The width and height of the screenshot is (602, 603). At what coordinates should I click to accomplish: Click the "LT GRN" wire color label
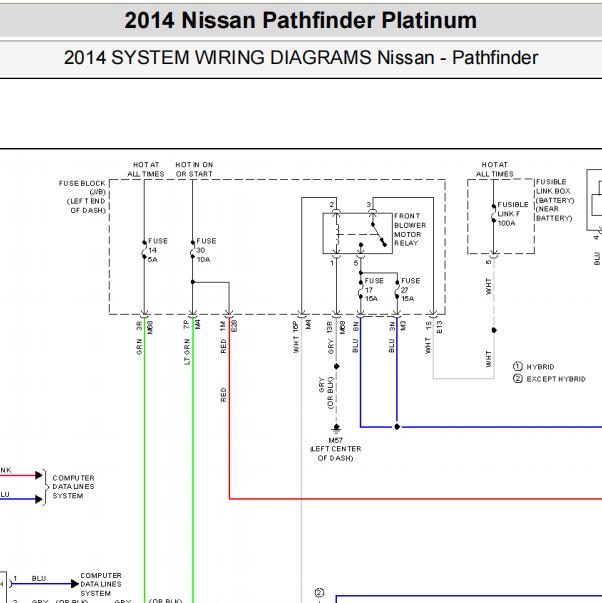coord(187,351)
